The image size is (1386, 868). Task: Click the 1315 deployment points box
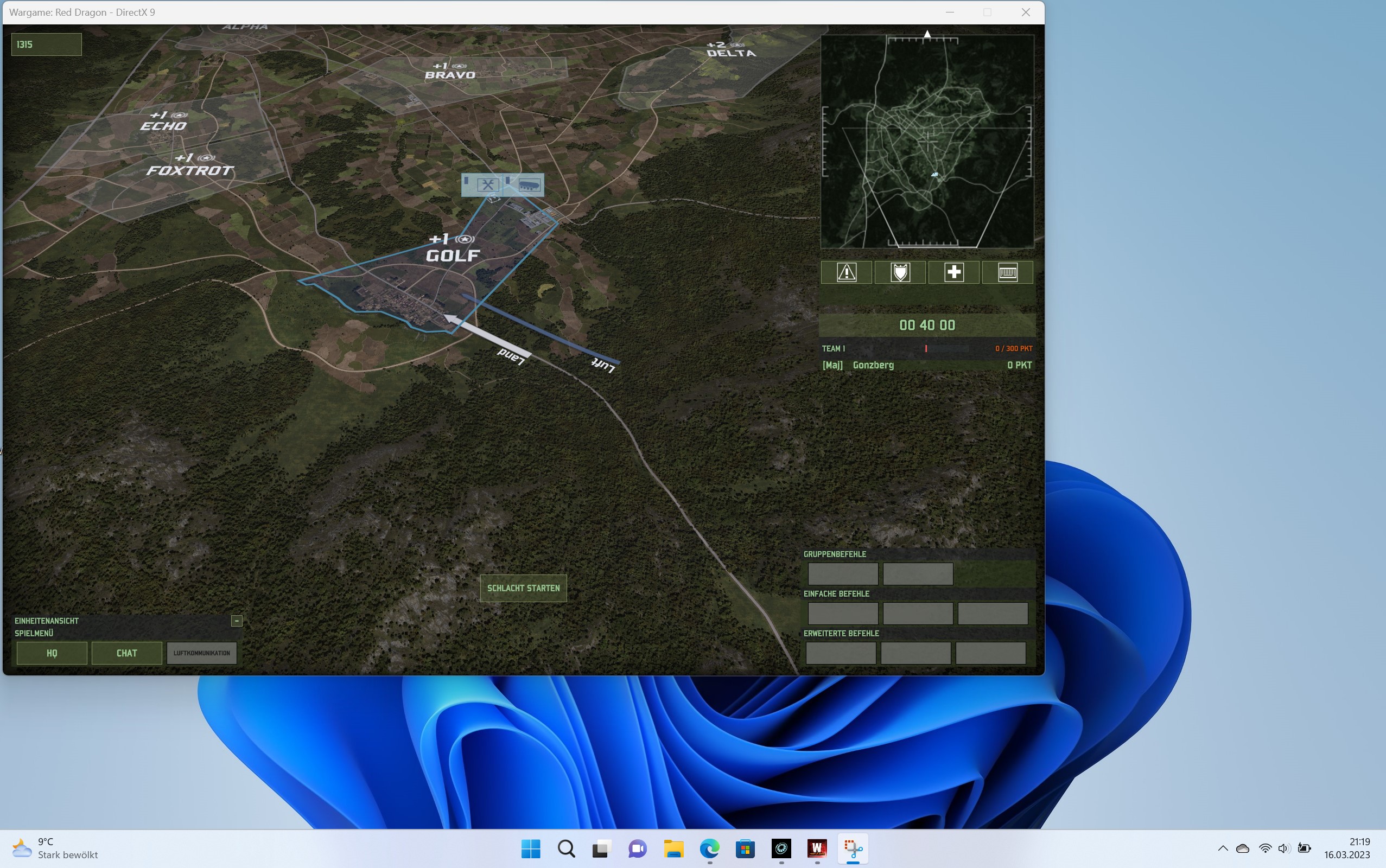(x=47, y=44)
